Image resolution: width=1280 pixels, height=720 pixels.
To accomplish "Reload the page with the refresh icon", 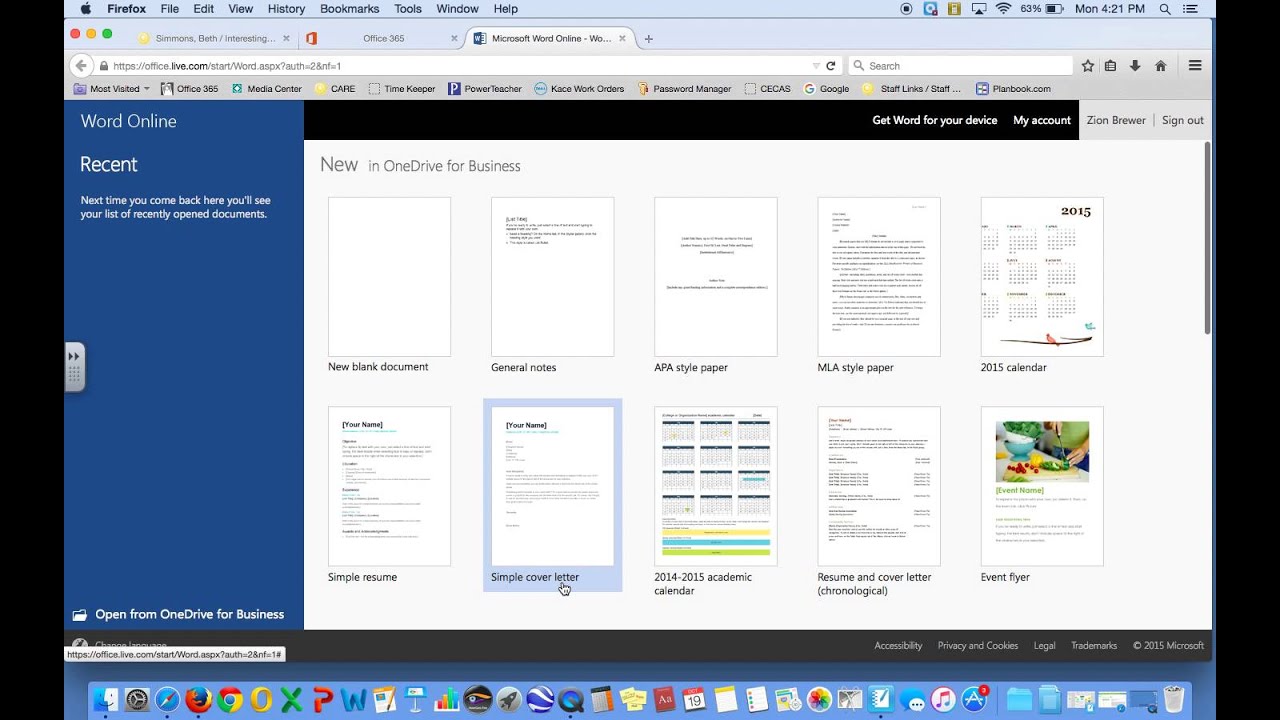I will pos(830,66).
